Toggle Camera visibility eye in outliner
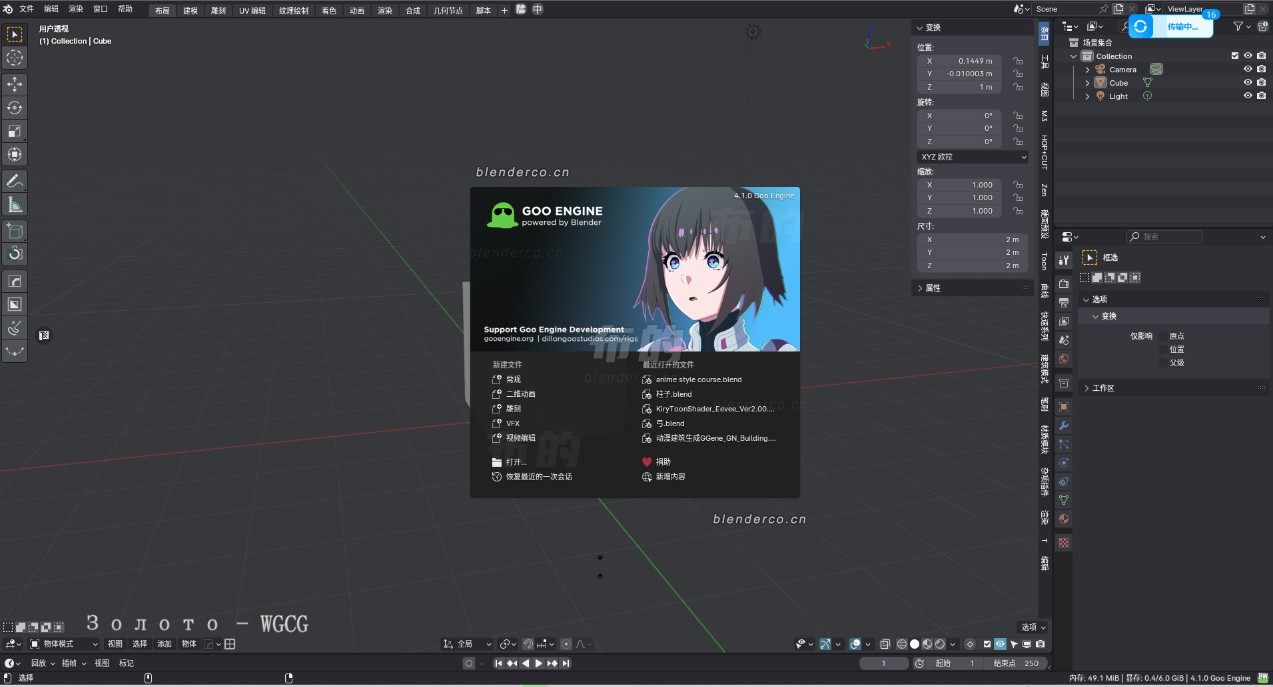1273x687 pixels. pyautogui.click(x=1248, y=69)
